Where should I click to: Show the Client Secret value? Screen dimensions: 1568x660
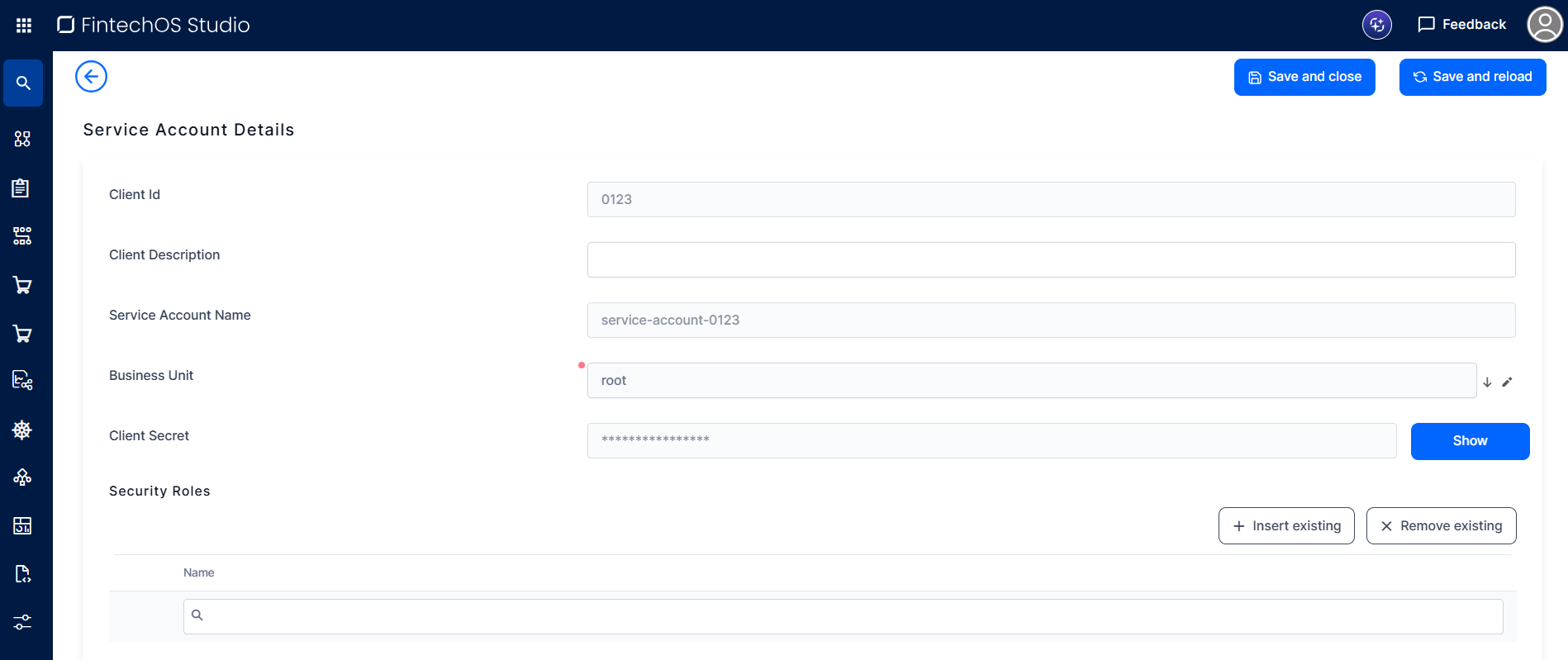(x=1469, y=441)
